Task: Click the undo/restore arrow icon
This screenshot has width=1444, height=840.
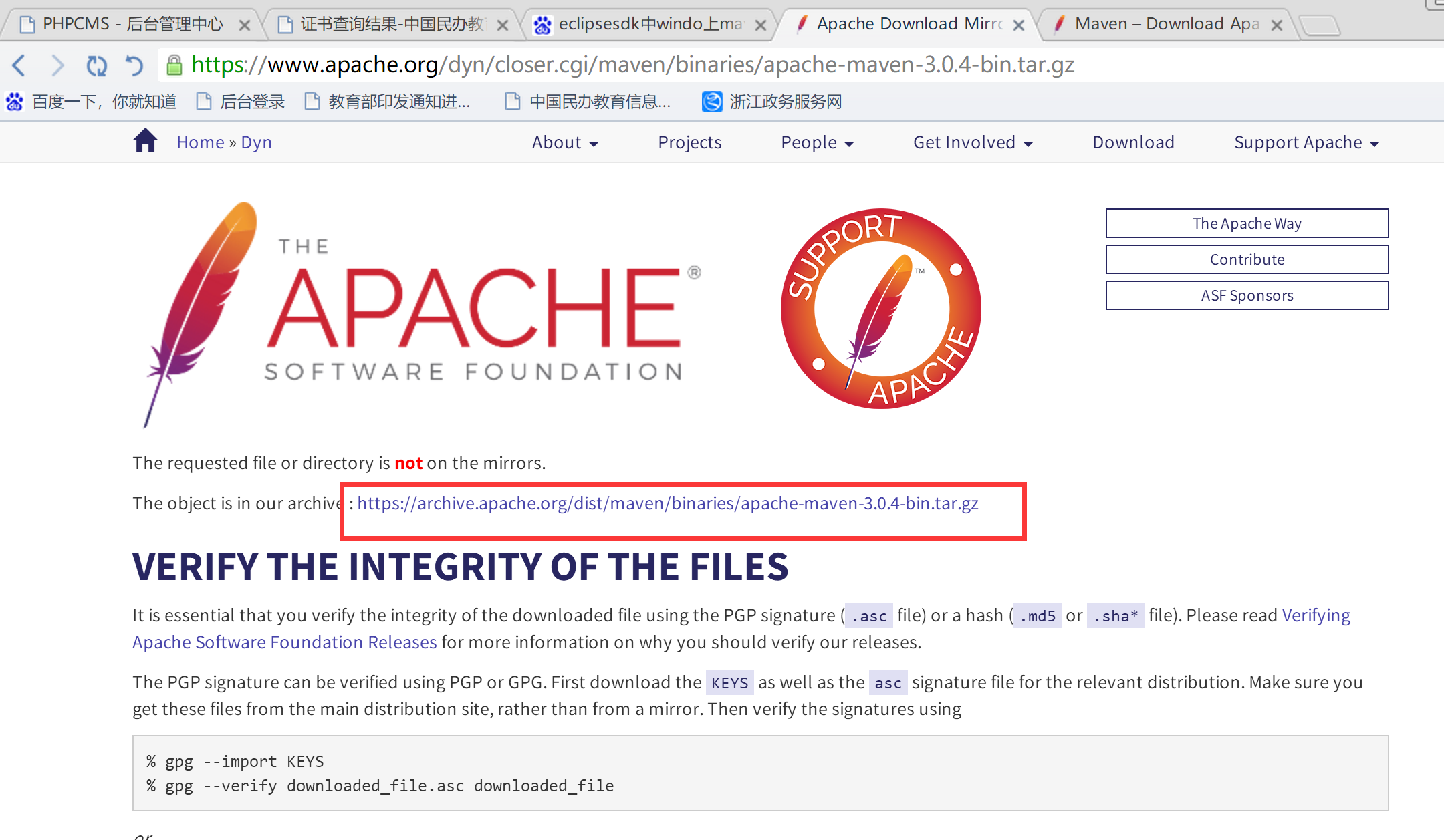Action: 134,65
